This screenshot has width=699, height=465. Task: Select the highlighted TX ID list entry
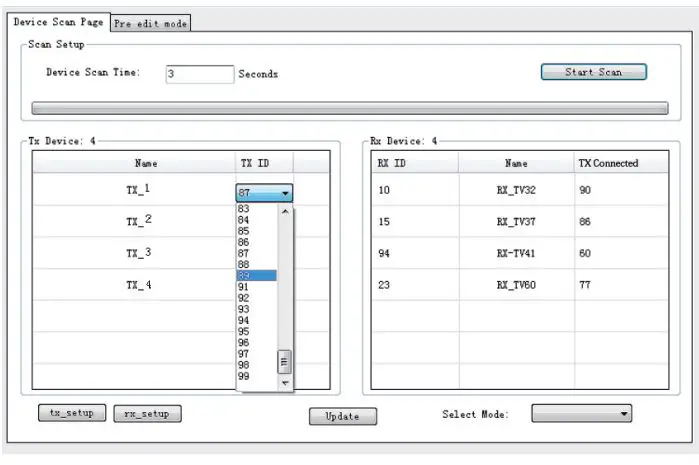tap(256, 276)
